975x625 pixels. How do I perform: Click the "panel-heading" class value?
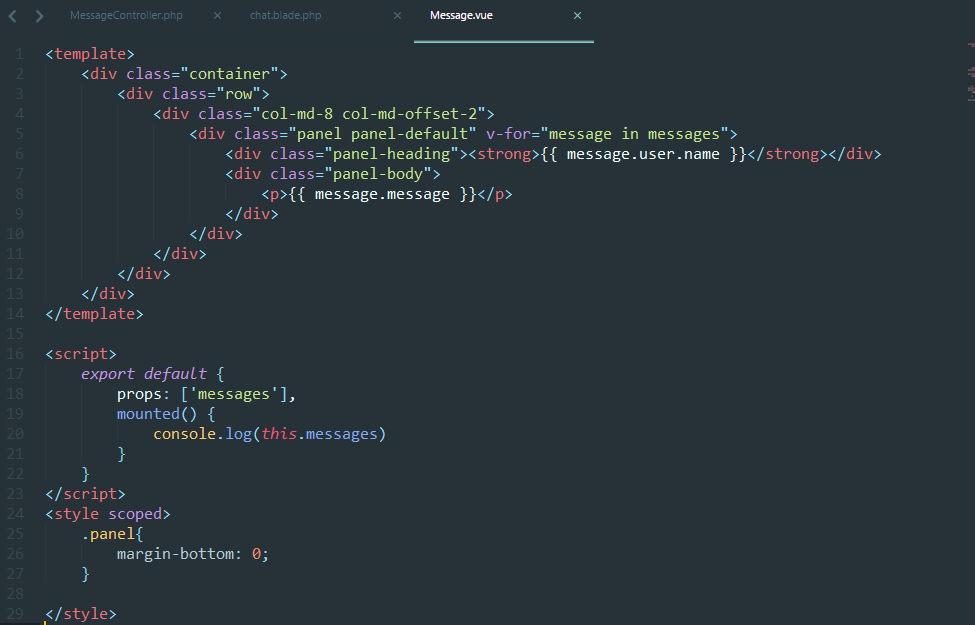[x=391, y=154]
